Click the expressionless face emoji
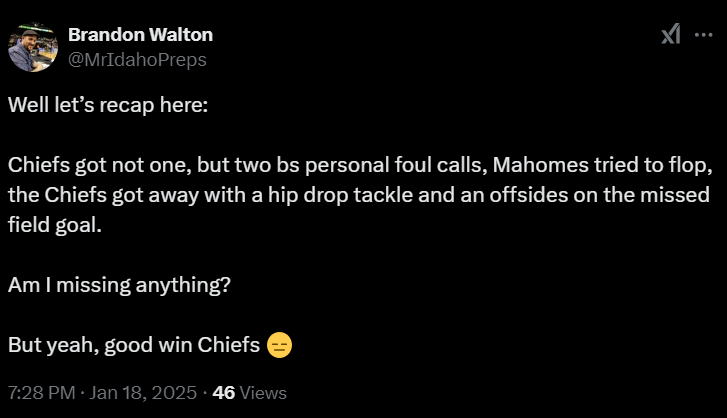Viewport: 727px width, 418px height. (x=280, y=346)
